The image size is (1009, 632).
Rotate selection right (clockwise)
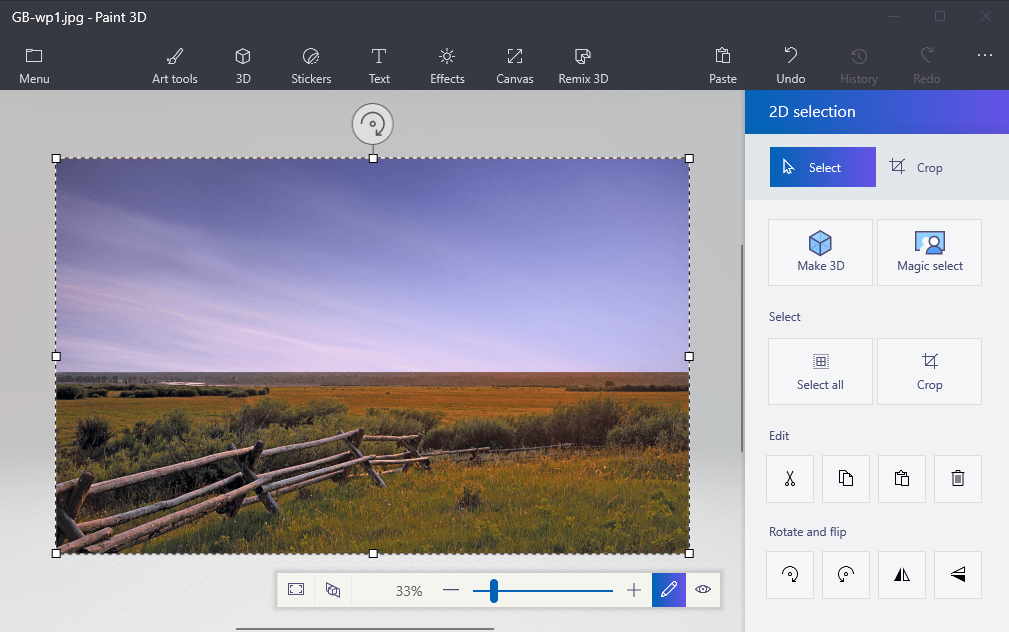pyautogui.click(x=790, y=575)
